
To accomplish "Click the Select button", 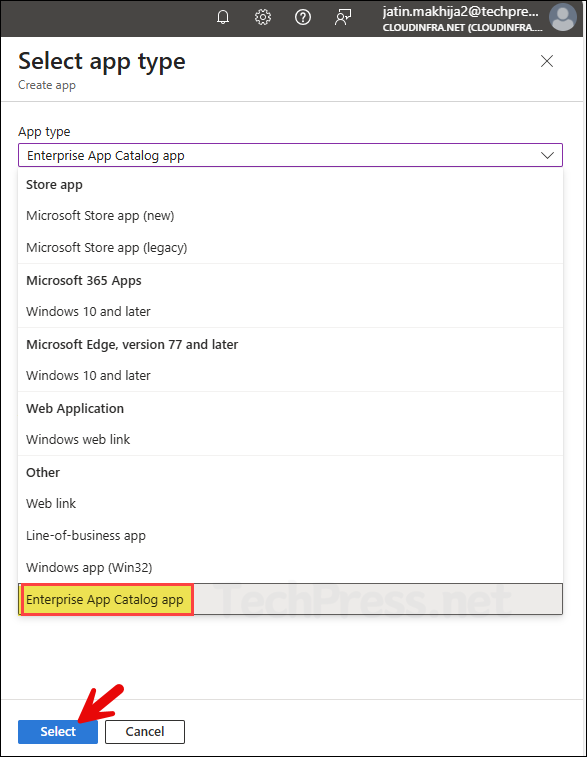I will (x=58, y=731).
